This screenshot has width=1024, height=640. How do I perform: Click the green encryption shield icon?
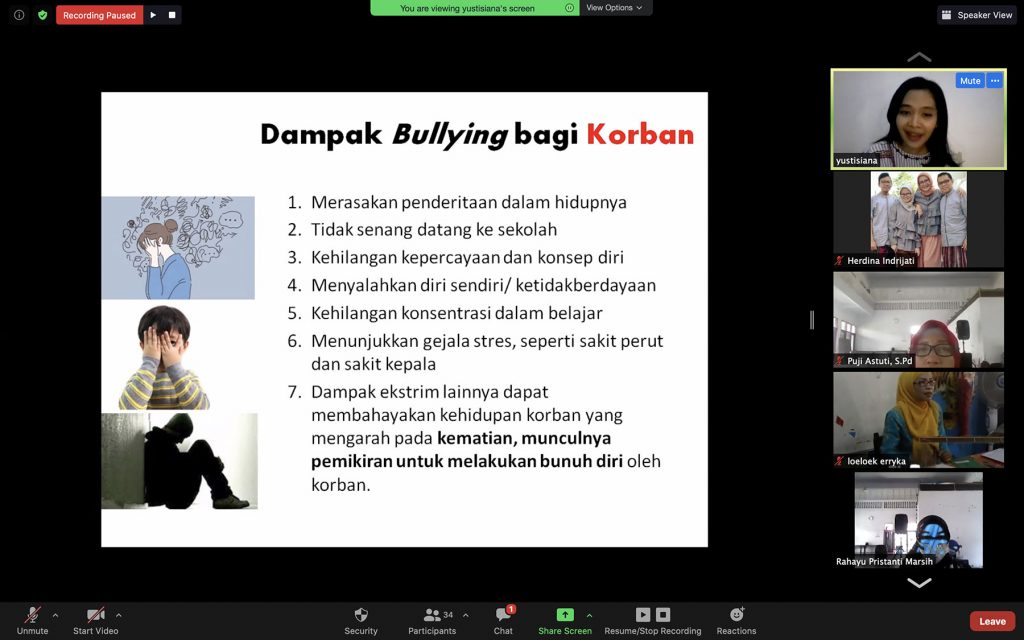click(42, 15)
